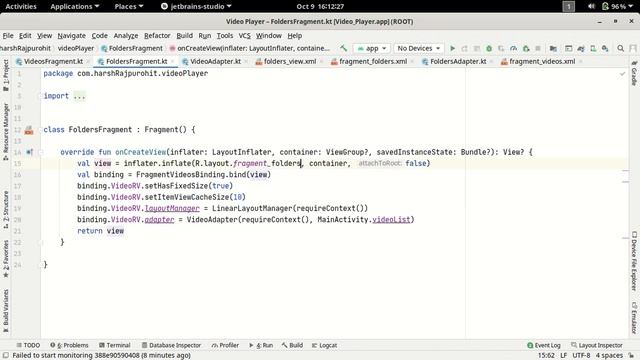Click the FoldersFragment breadcrumb in the navigation bar
The height and width of the screenshot is (360, 640).
click(132, 48)
